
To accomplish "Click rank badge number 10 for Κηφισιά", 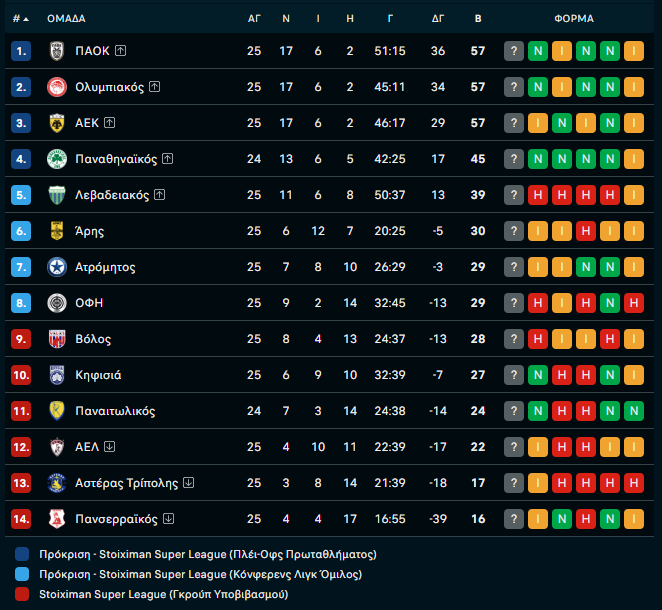I will click(x=22, y=375).
